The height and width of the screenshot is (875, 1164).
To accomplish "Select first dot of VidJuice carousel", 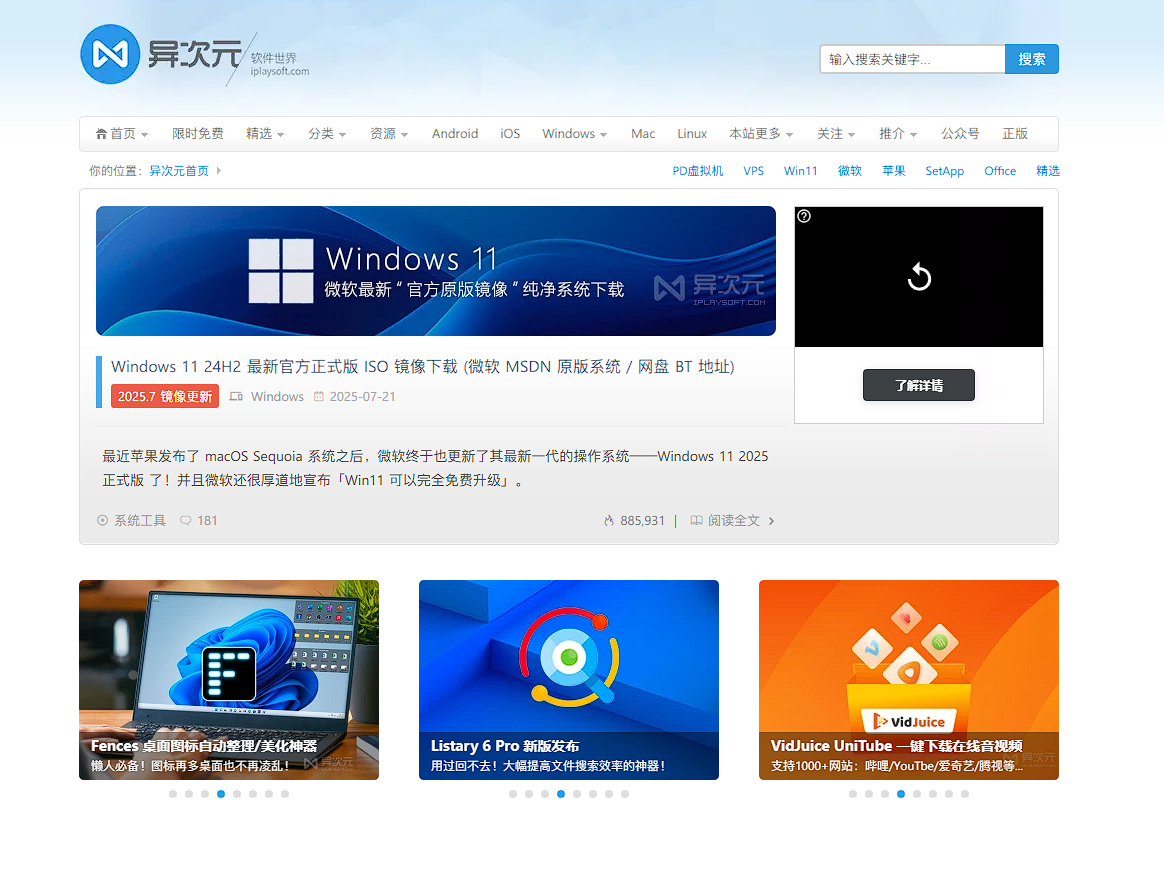I will coord(853,794).
